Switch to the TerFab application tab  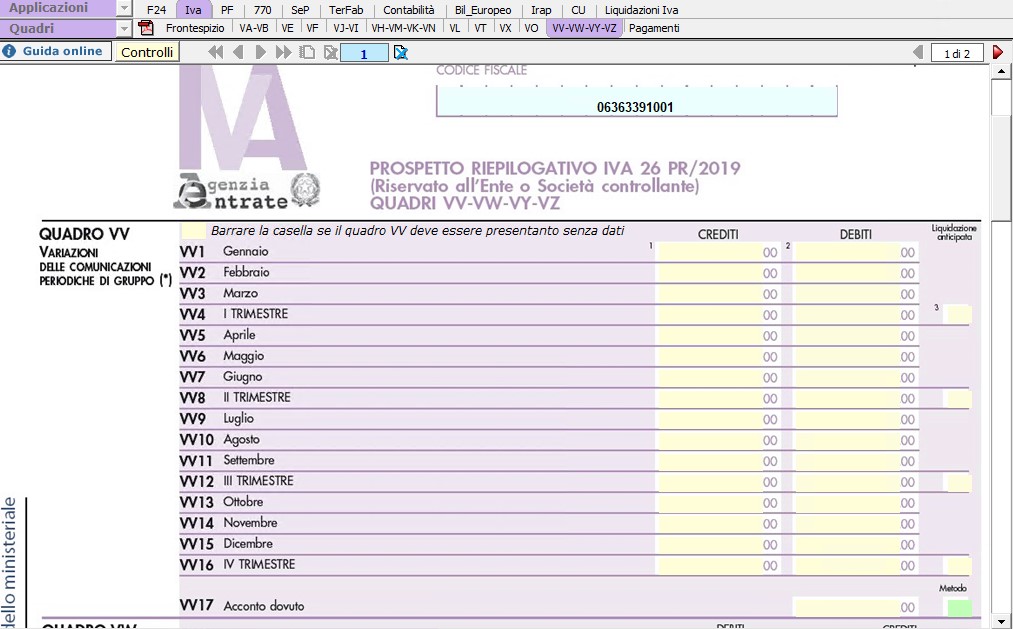pyautogui.click(x=346, y=10)
